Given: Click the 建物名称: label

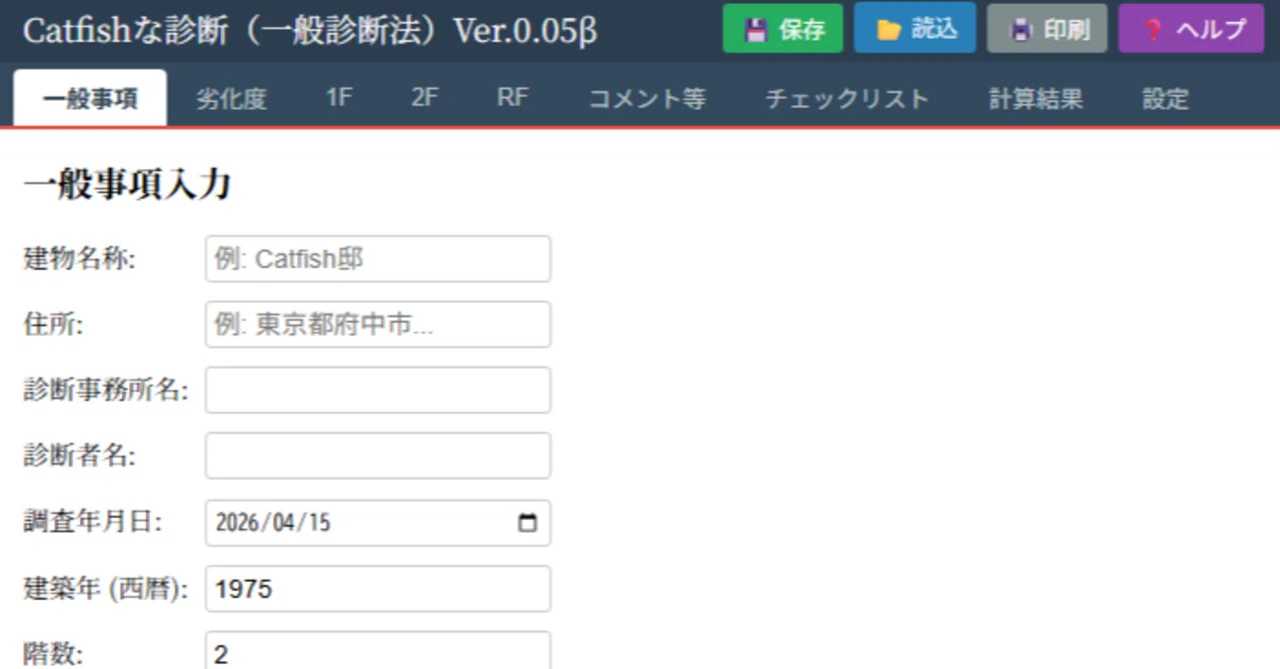Looking at the screenshot, I should click(79, 259).
